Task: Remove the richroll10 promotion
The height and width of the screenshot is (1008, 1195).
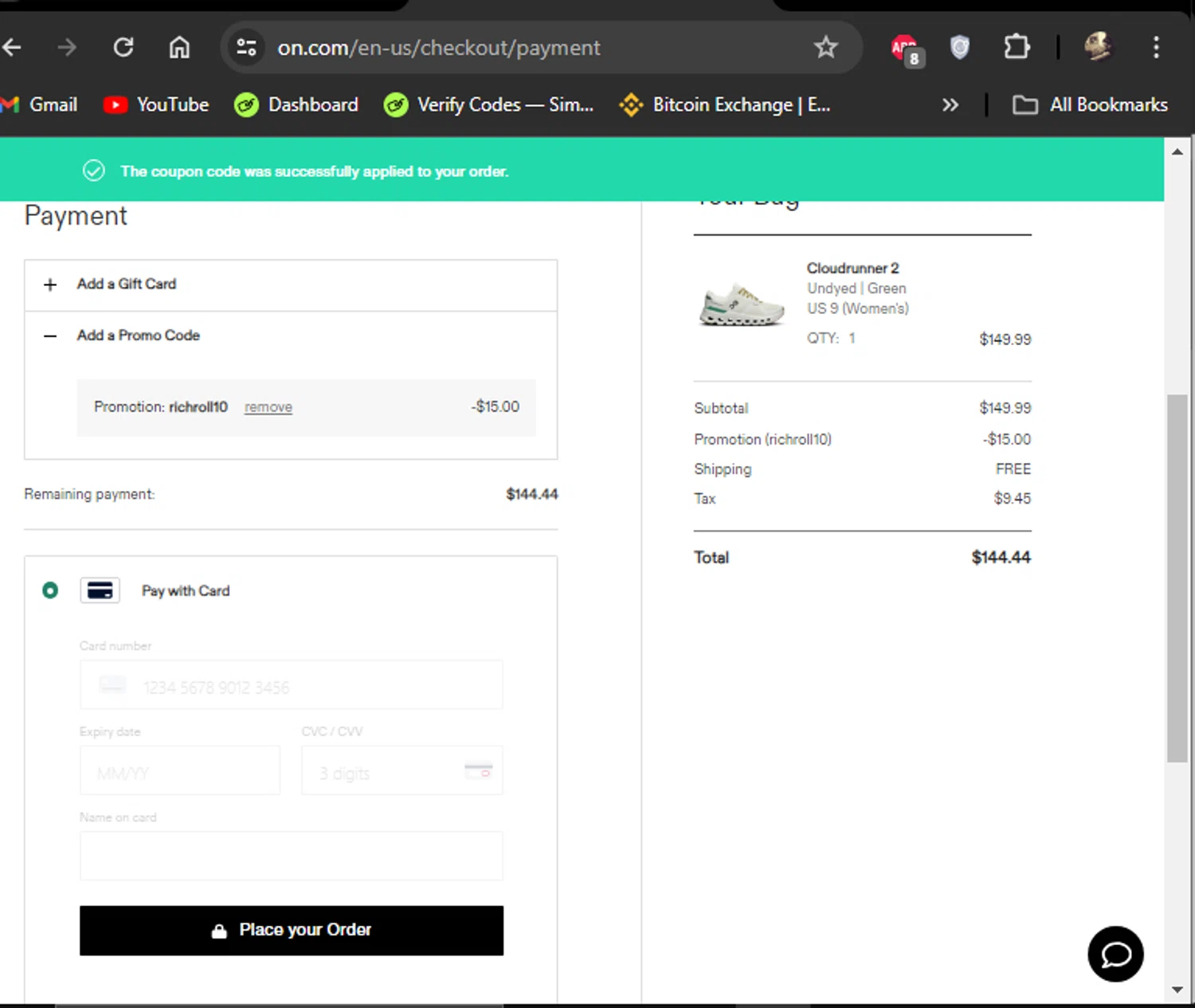Action: tap(268, 407)
